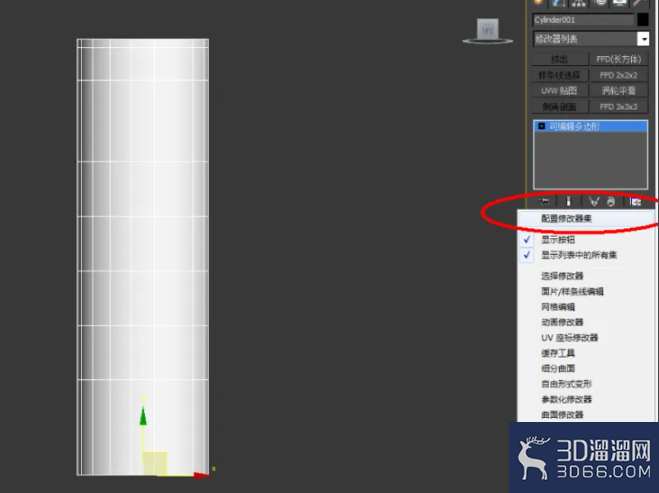Viewport: 659px width, 493px height.
Task: Toggle the 显示按钮 checked menu item
Action: (x=585, y=240)
